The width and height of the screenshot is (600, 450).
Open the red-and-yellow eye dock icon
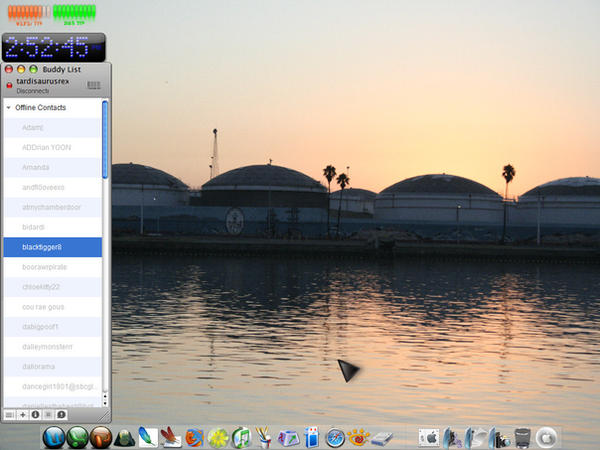point(358,438)
